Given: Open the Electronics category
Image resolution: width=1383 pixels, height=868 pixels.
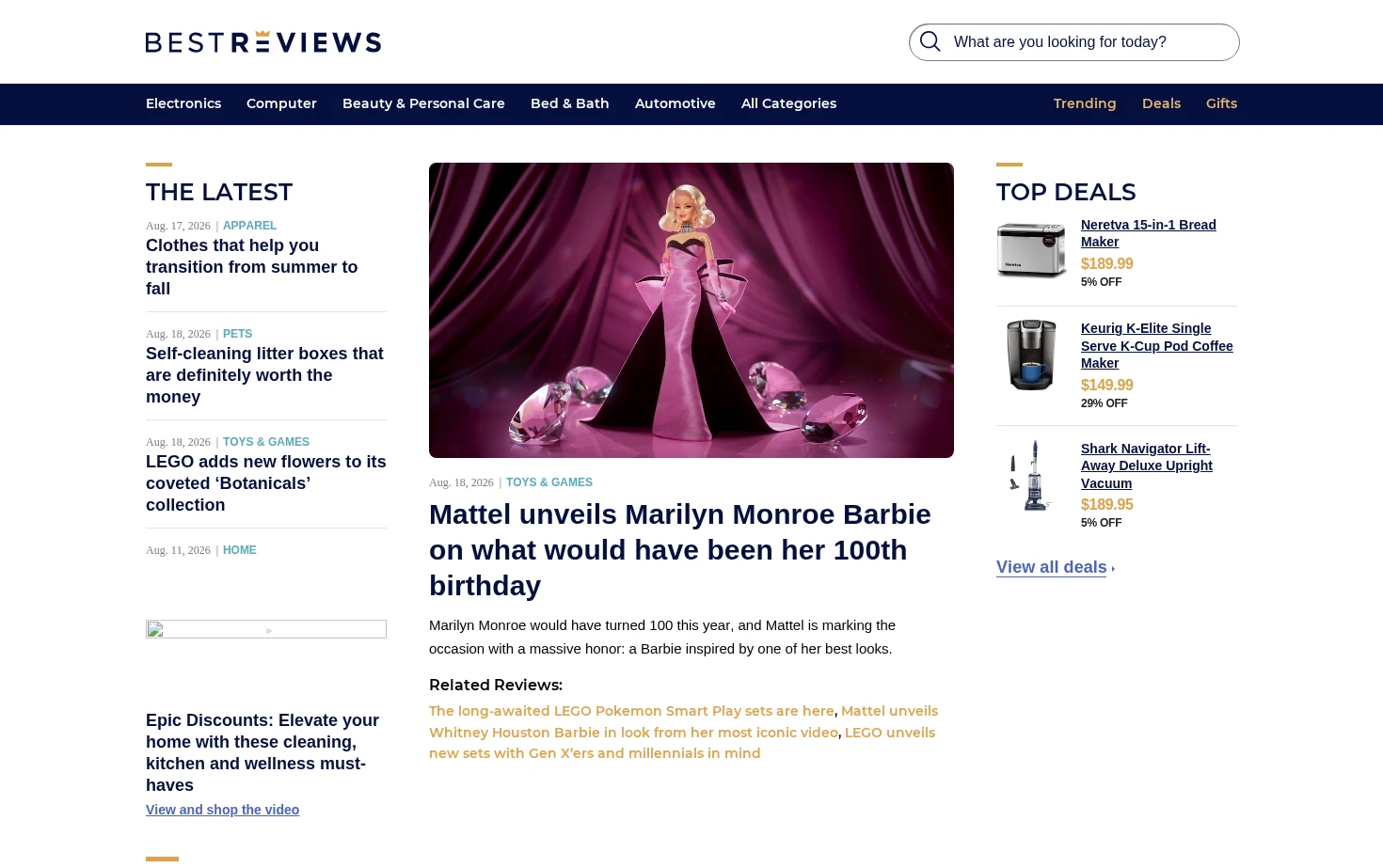Looking at the screenshot, I should coord(183,103).
